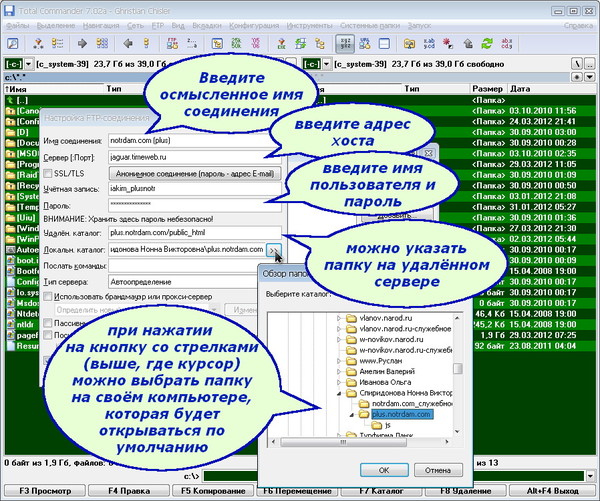Toggle the checkbox below 'Пассивн...' starting 'Пос'
The image size is (600, 501).
48,335
